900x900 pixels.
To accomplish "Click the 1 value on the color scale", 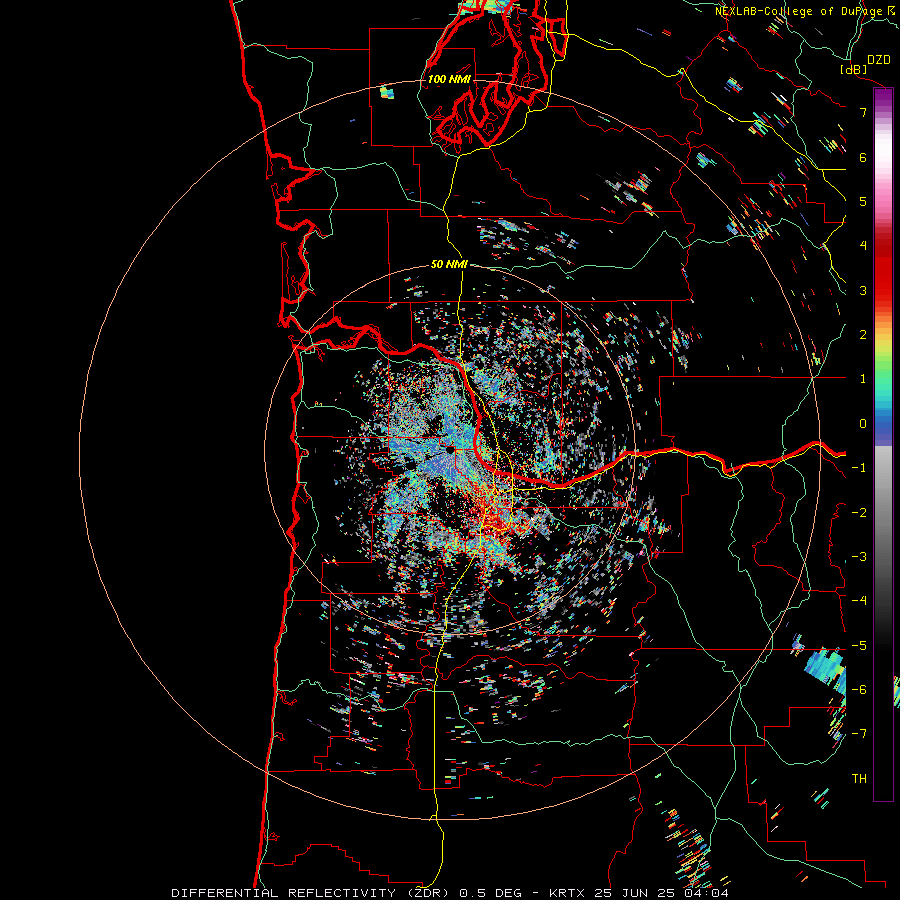I will point(863,379).
